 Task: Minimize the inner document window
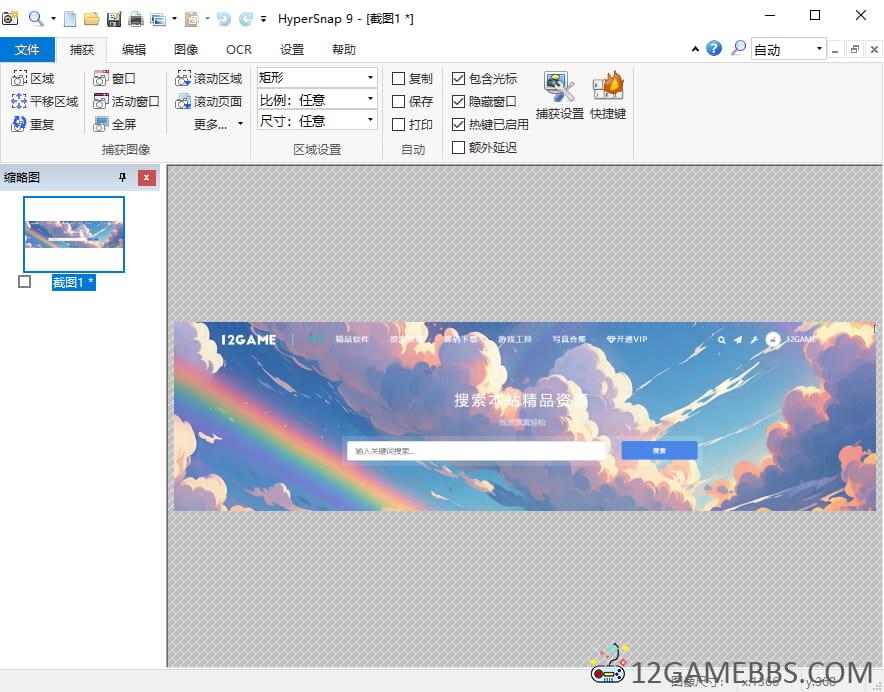pyautogui.click(x=835, y=49)
